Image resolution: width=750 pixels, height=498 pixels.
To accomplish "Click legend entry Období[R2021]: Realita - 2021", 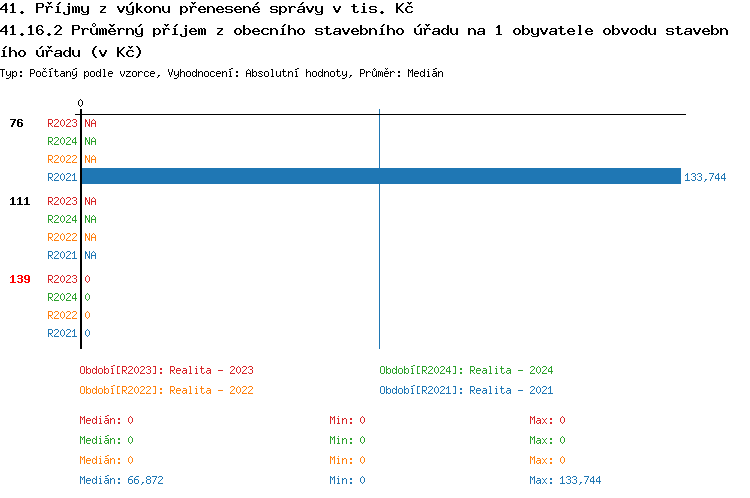I will [x=466, y=390].
